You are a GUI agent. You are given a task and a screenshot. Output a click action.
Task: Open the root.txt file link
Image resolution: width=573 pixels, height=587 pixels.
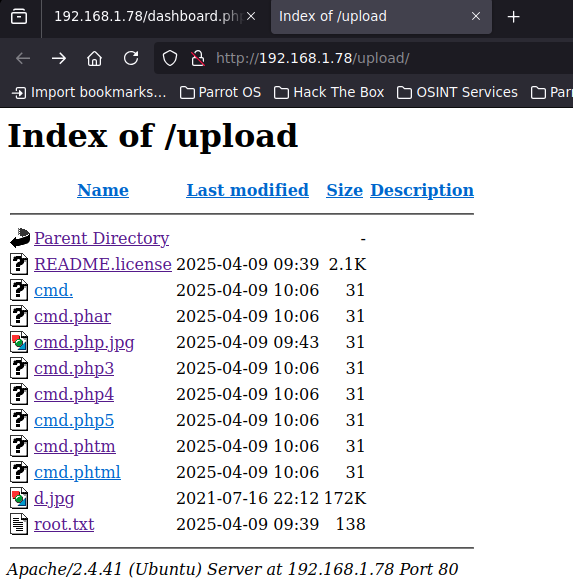point(64,524)
